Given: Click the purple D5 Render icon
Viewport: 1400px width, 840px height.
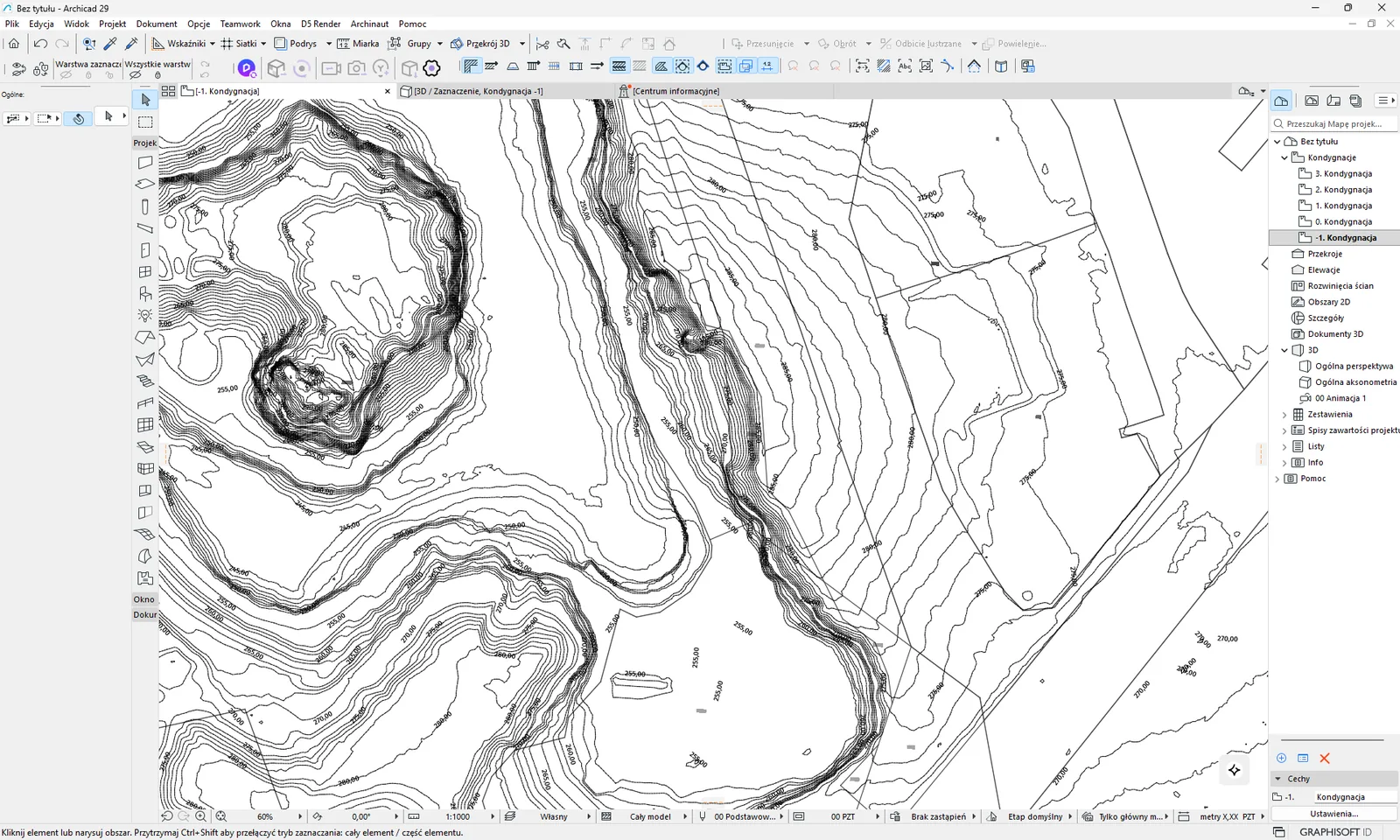Looking at the screenshot, I should [x=247, y=67].
